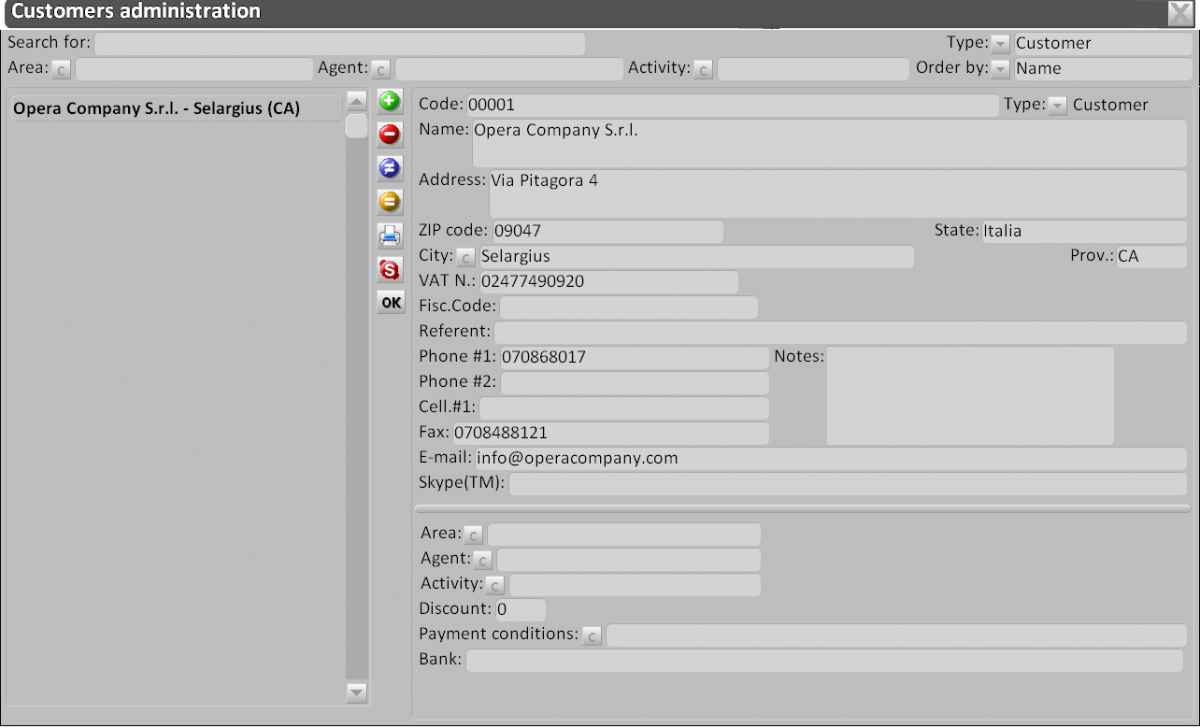The height and width of the screenshot is (728, 1200).
Task: Click the ZIP code field 09047
Action: click(607, 231)
